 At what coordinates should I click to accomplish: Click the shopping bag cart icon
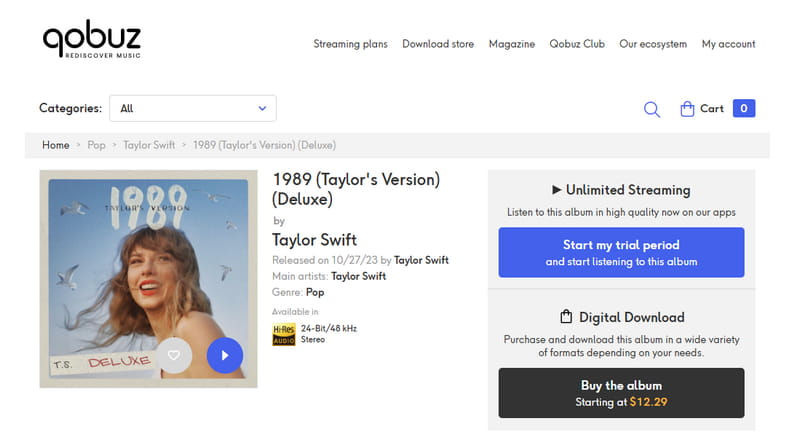pos(687,109)
